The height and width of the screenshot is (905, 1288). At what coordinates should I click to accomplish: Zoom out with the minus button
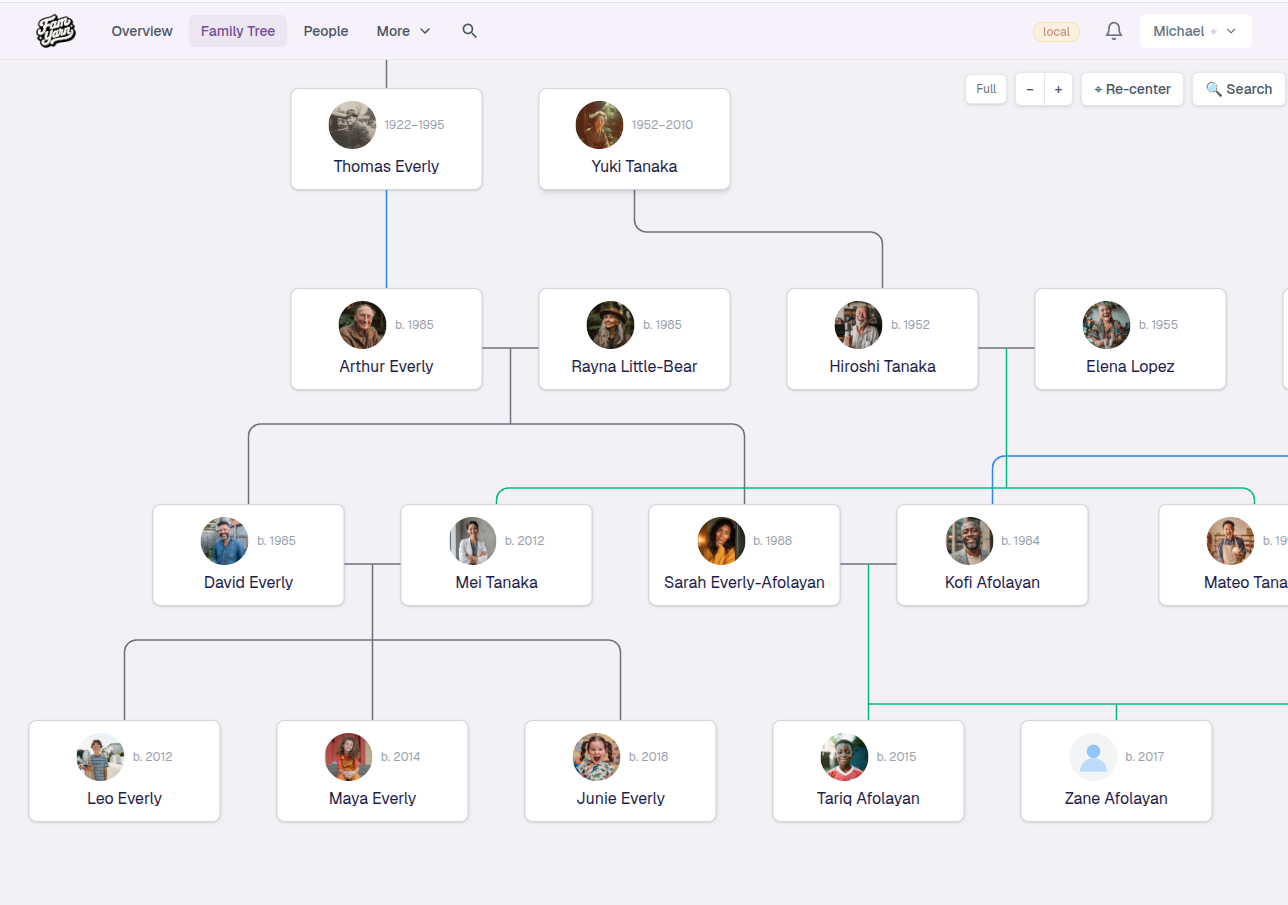click(x=1030, y=89)
